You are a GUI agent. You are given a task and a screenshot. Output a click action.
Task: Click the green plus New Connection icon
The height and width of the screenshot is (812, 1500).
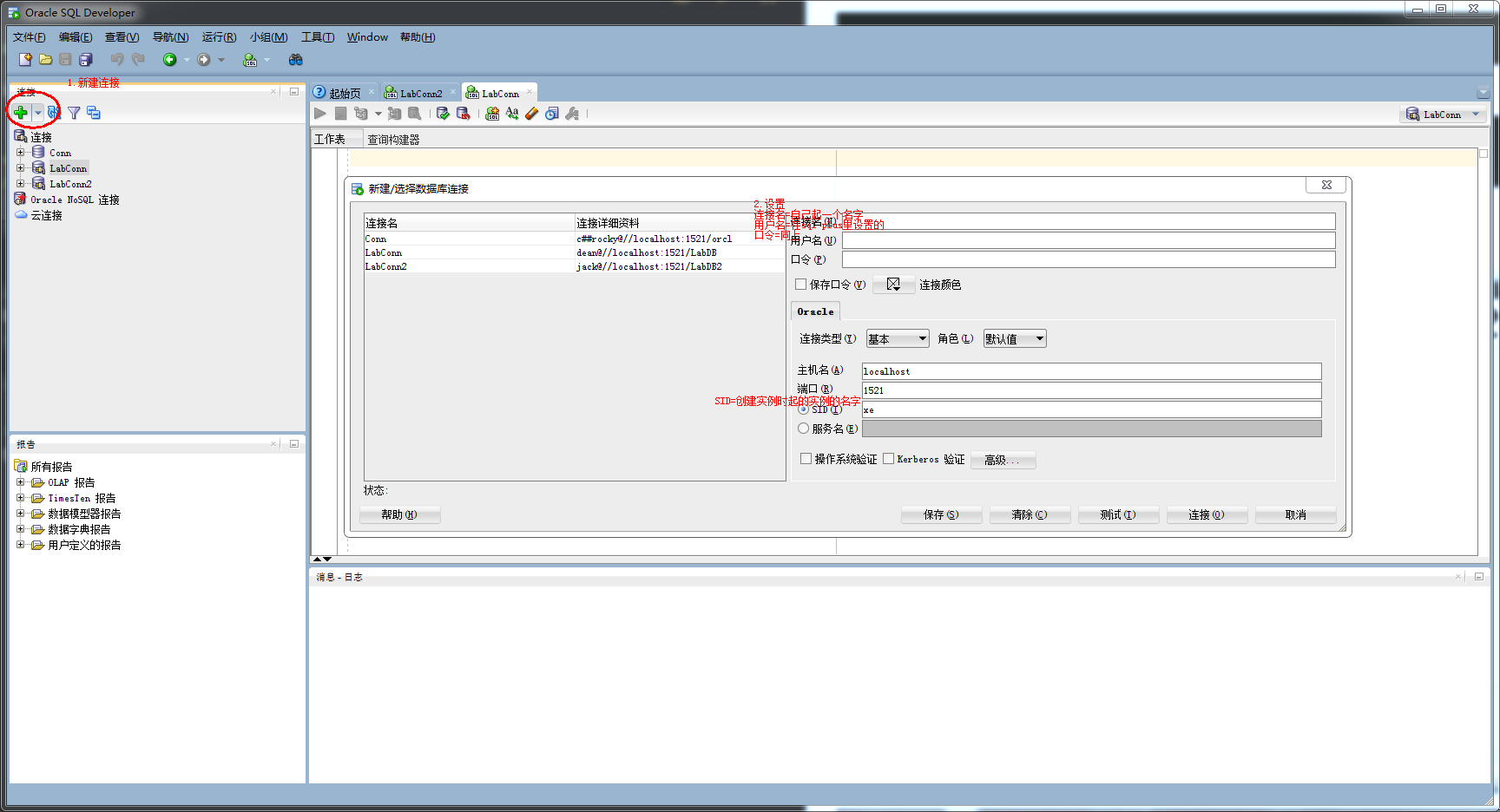pyautogui.click(x=21, y=113)
